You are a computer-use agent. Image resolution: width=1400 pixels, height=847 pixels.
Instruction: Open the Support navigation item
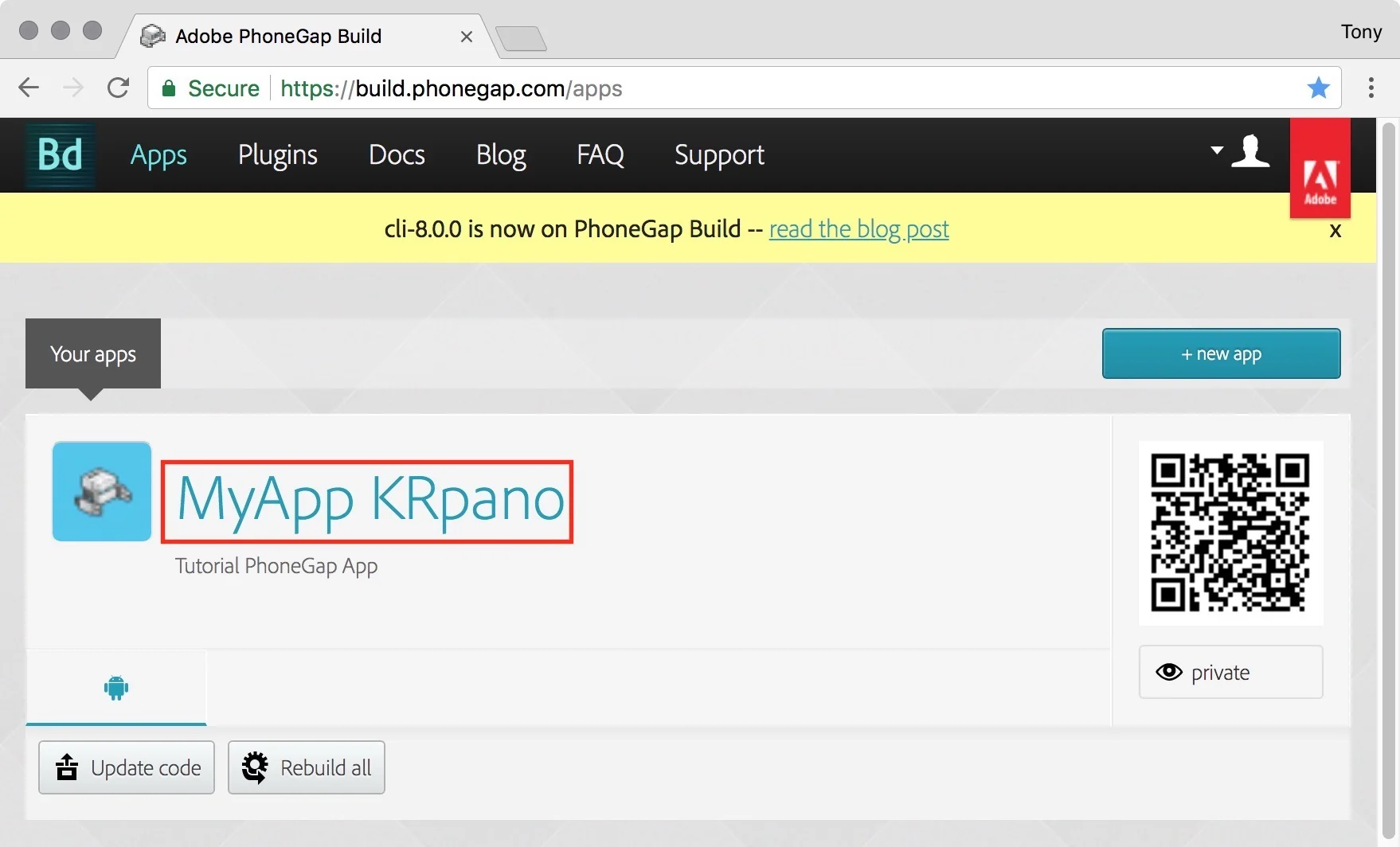(x=719, y=154)
